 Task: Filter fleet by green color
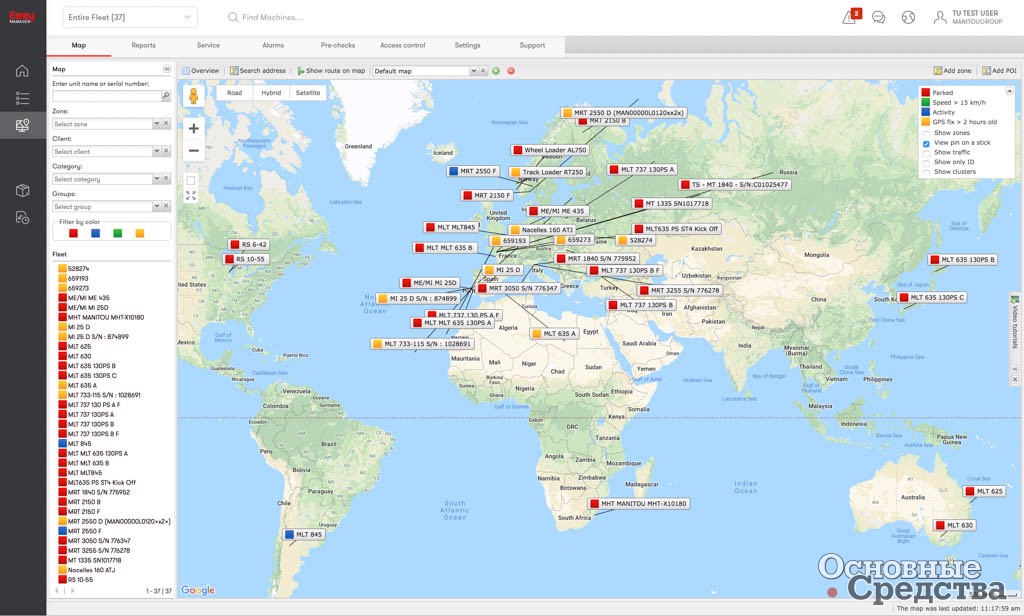[118, 233]
